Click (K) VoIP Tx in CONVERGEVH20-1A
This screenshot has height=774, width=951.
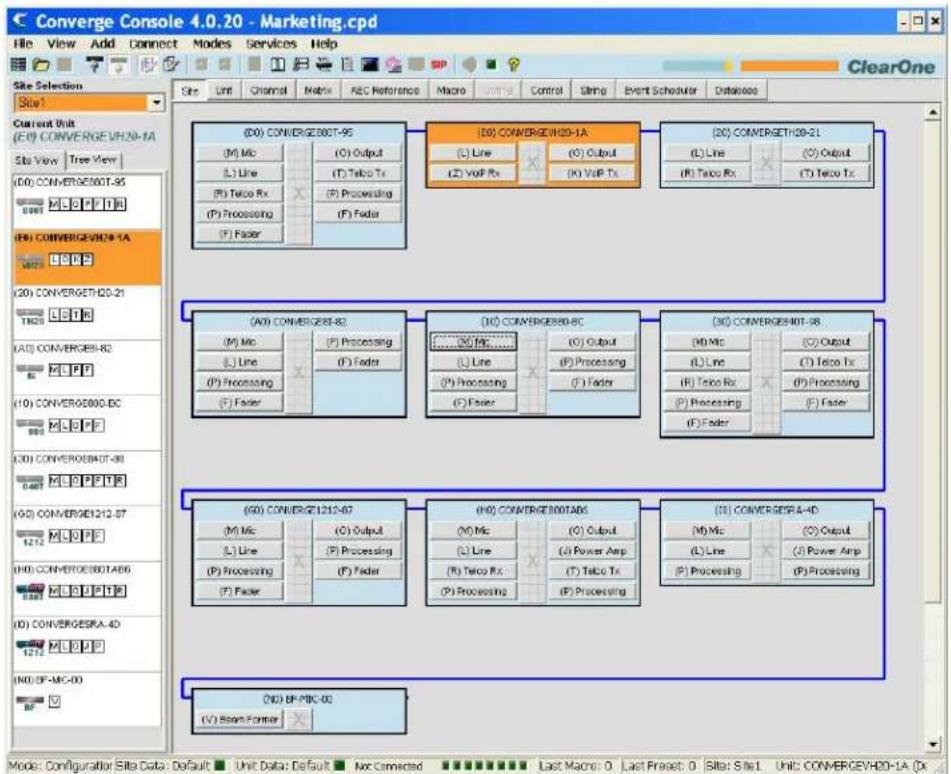coord(592,173)
